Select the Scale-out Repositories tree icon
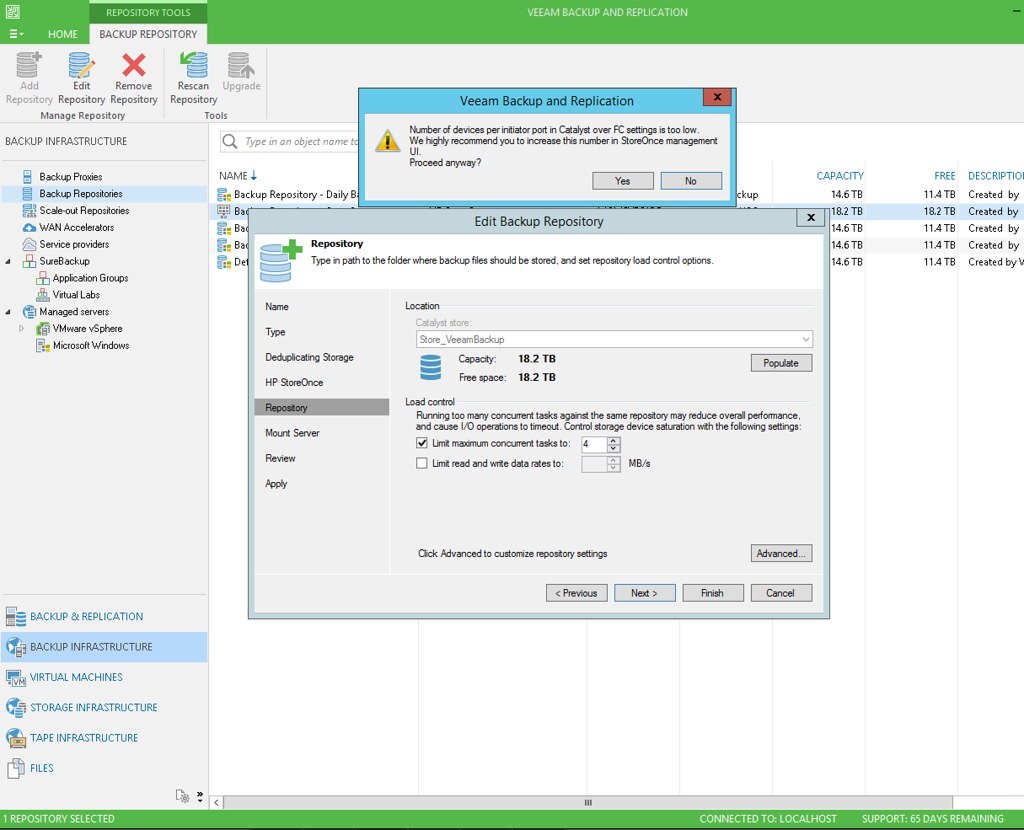The image size is (1024, 830). coord(29,210)
